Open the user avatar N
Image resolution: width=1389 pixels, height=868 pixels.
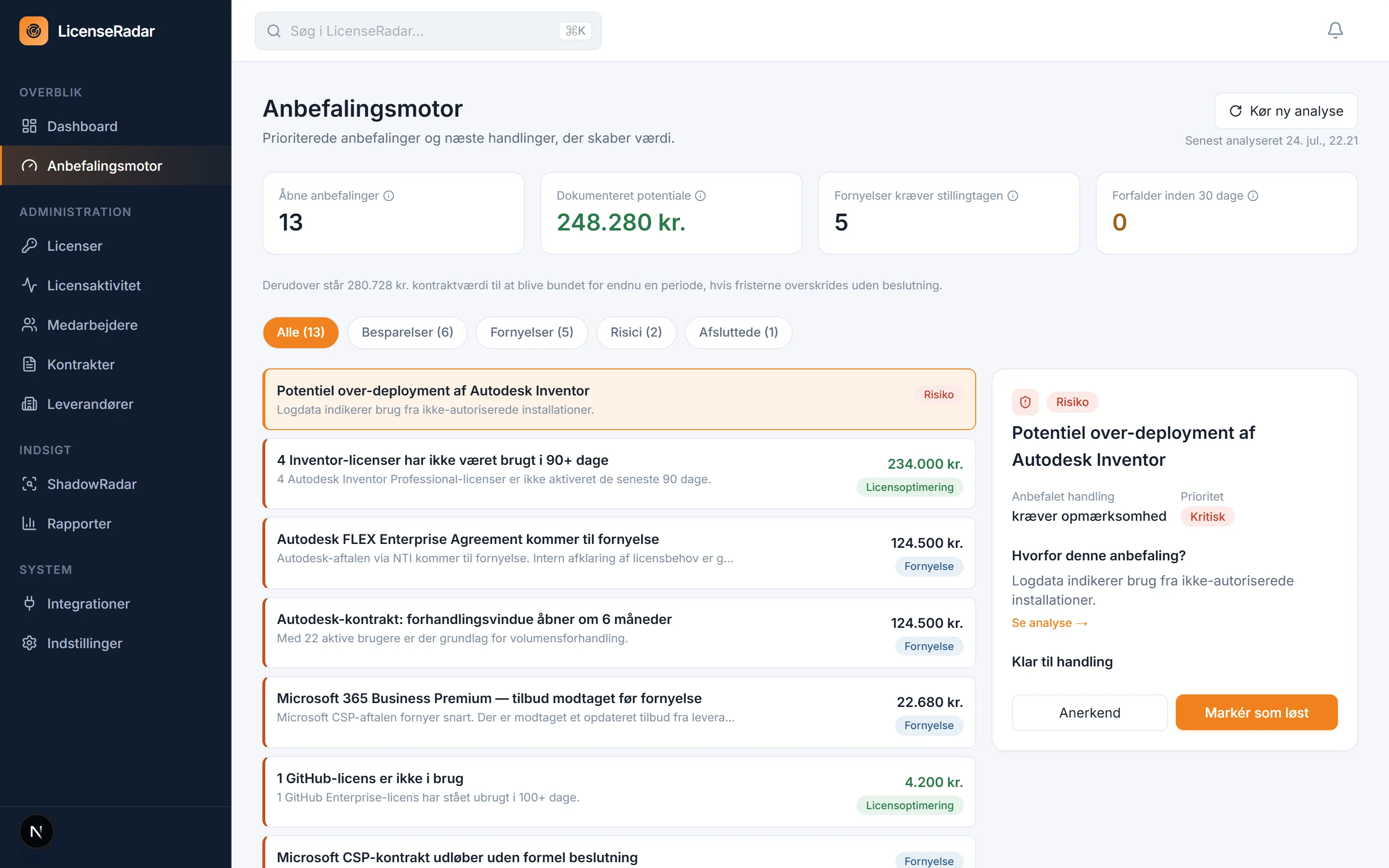36,831
